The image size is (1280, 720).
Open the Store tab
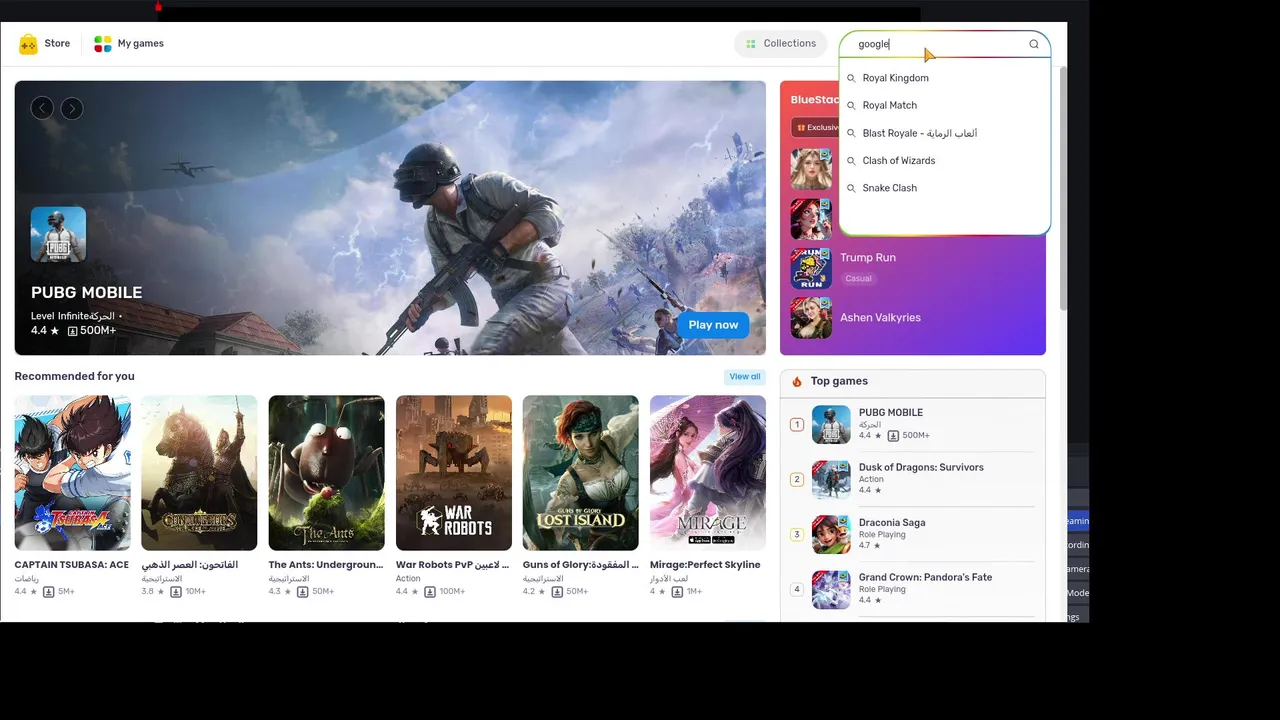click(x=44, y=44)
